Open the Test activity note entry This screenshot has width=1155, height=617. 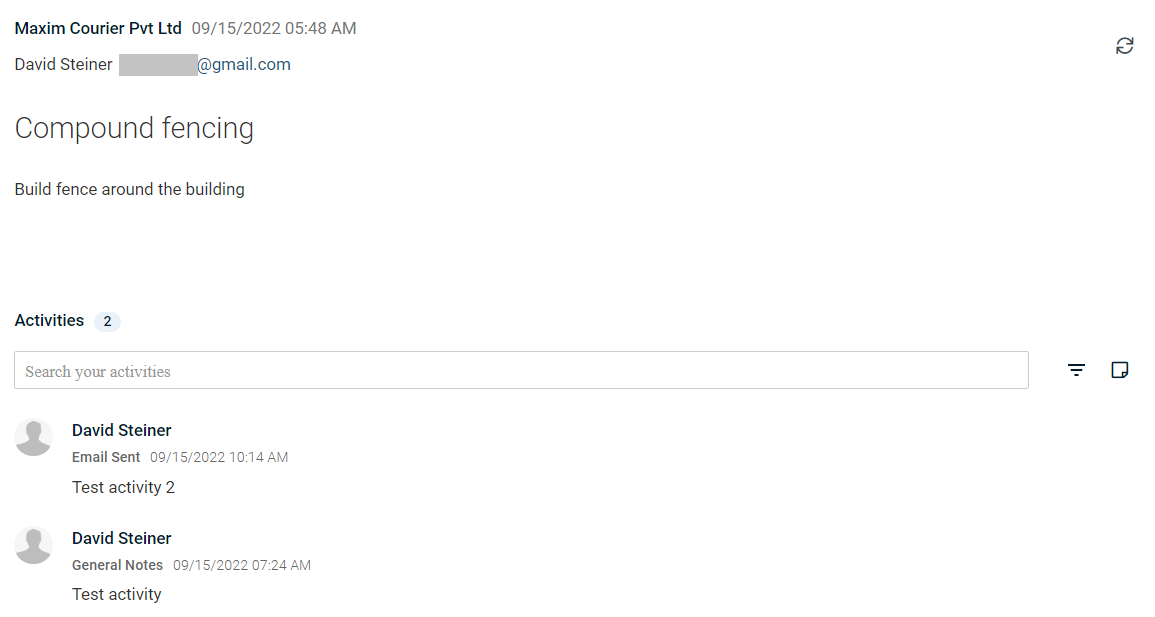(116, 594)
